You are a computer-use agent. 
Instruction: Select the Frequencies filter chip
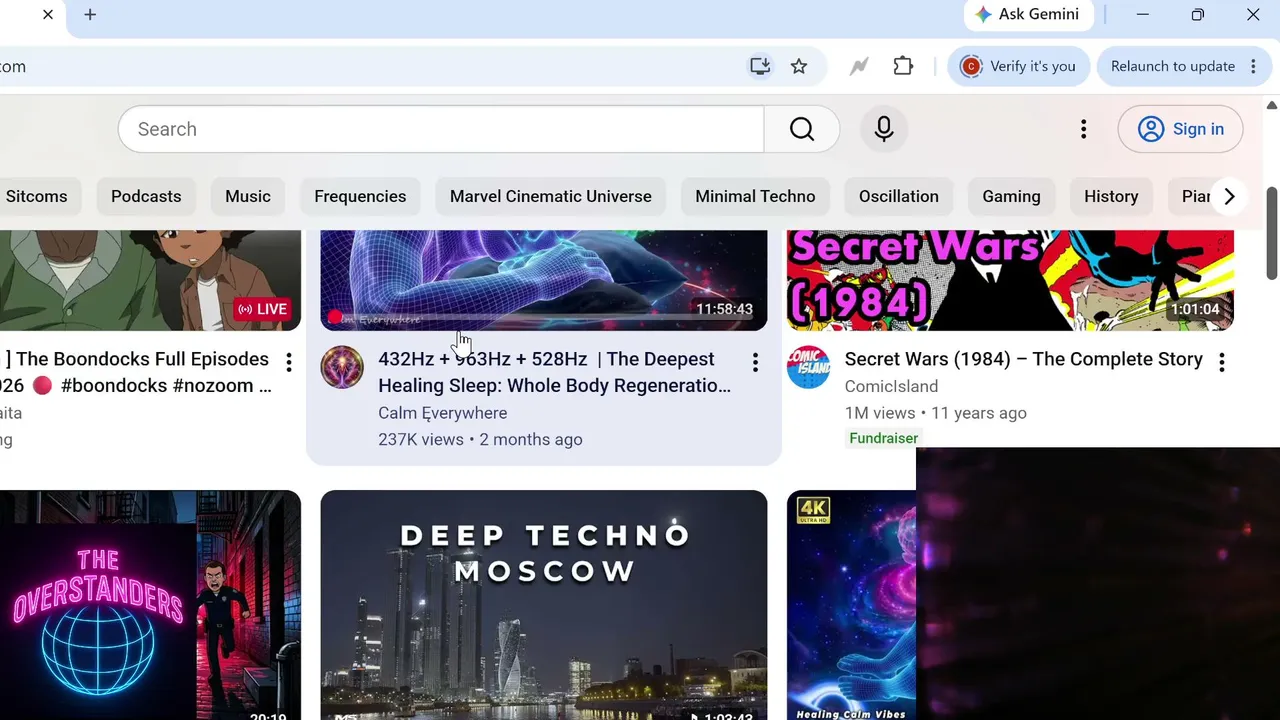click(360, 196)
